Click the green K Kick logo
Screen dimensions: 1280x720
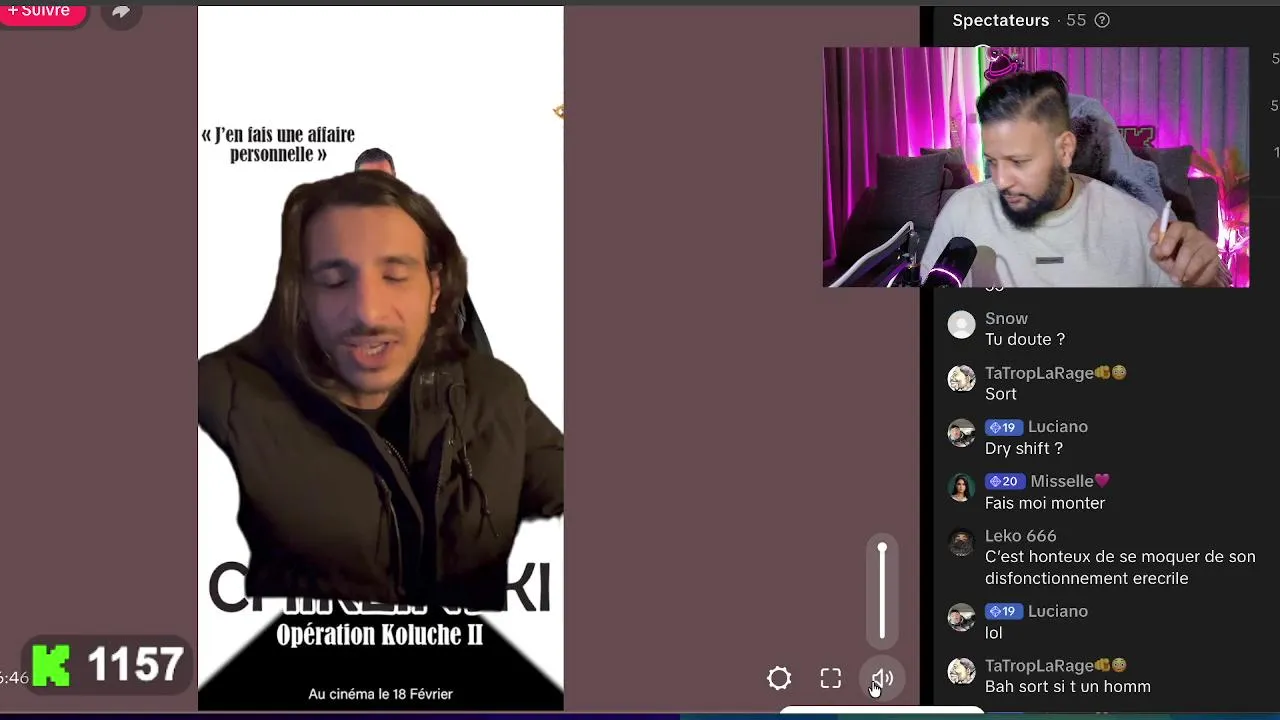[52, 665]
